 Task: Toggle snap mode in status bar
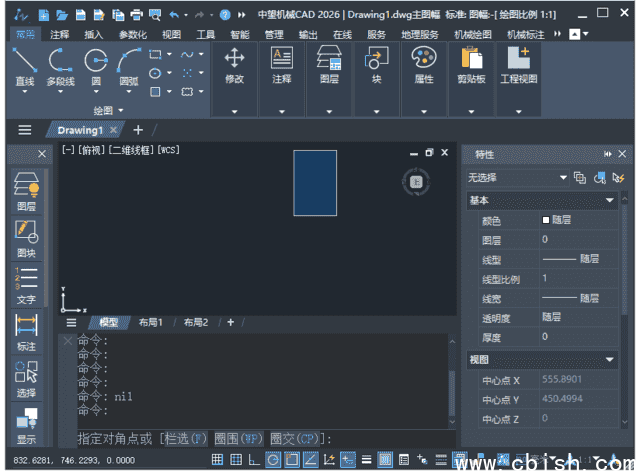tap(217, 460)
